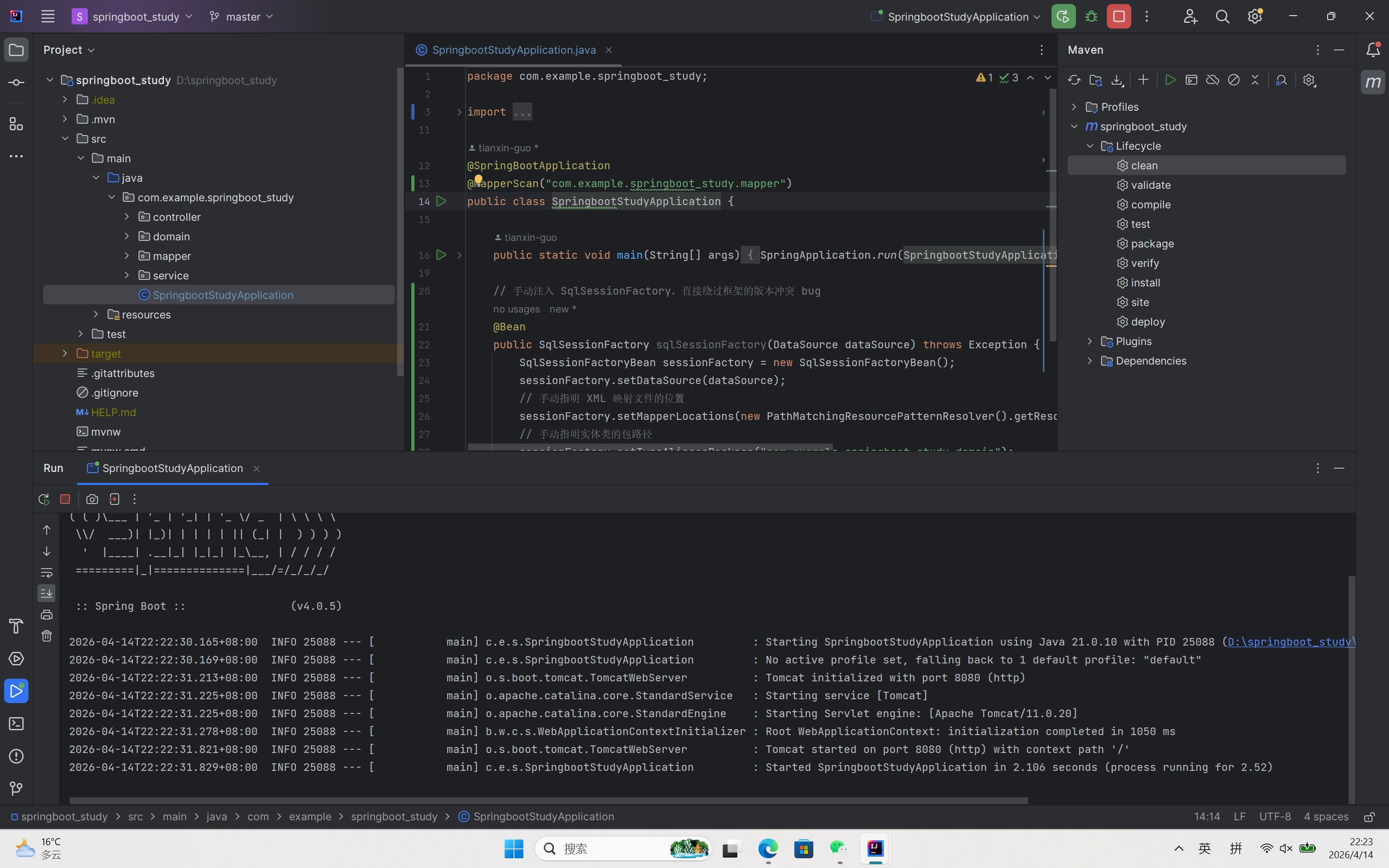
Task: Click the 4 spaces indent widget
Action: (x=1326, y=816)
